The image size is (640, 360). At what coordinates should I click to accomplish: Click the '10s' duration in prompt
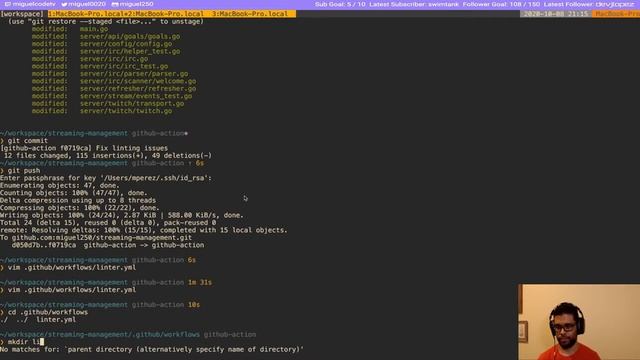(194, 305)
